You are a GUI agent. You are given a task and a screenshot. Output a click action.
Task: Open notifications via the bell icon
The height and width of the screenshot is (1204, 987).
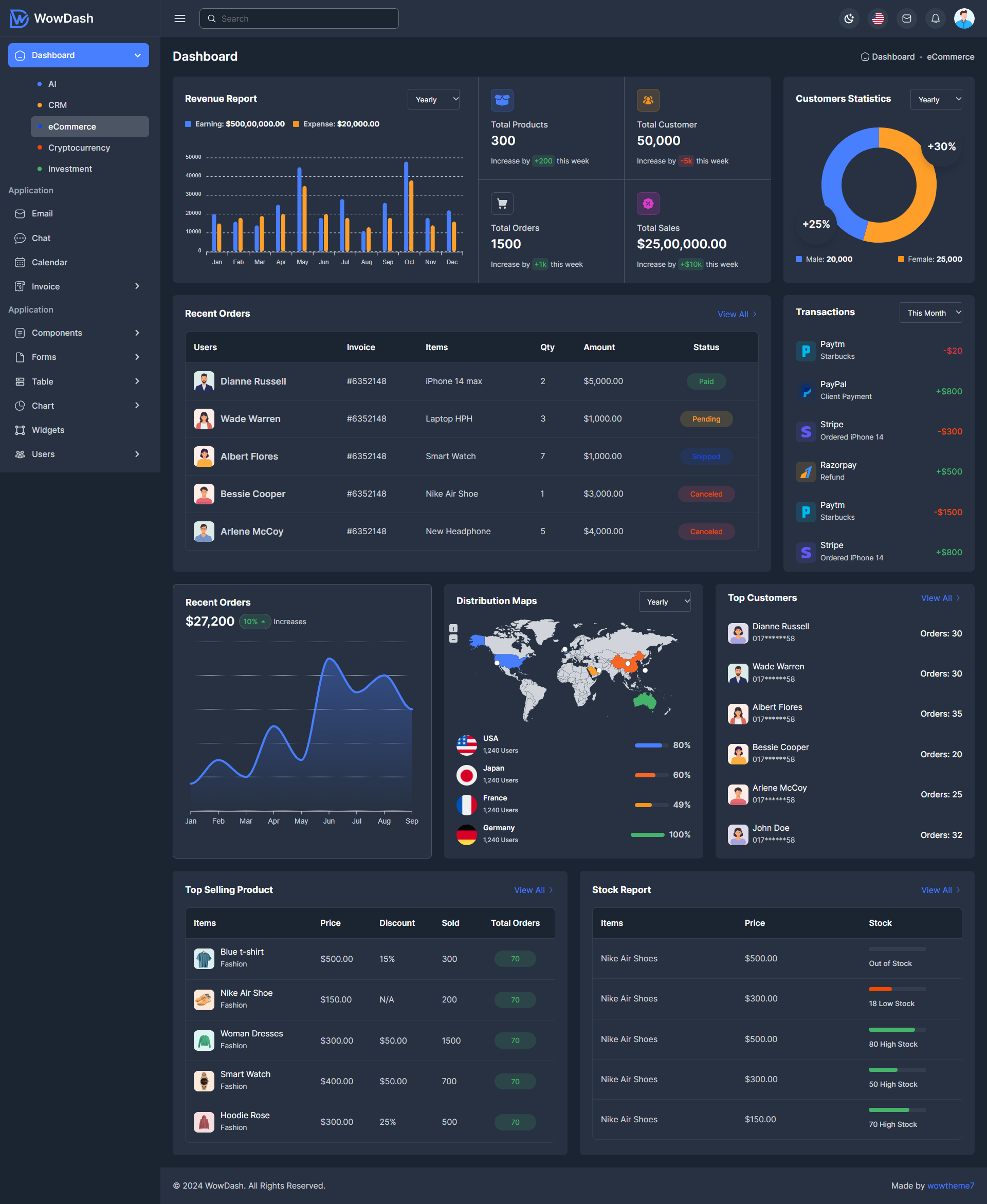[x=935, y=18]
